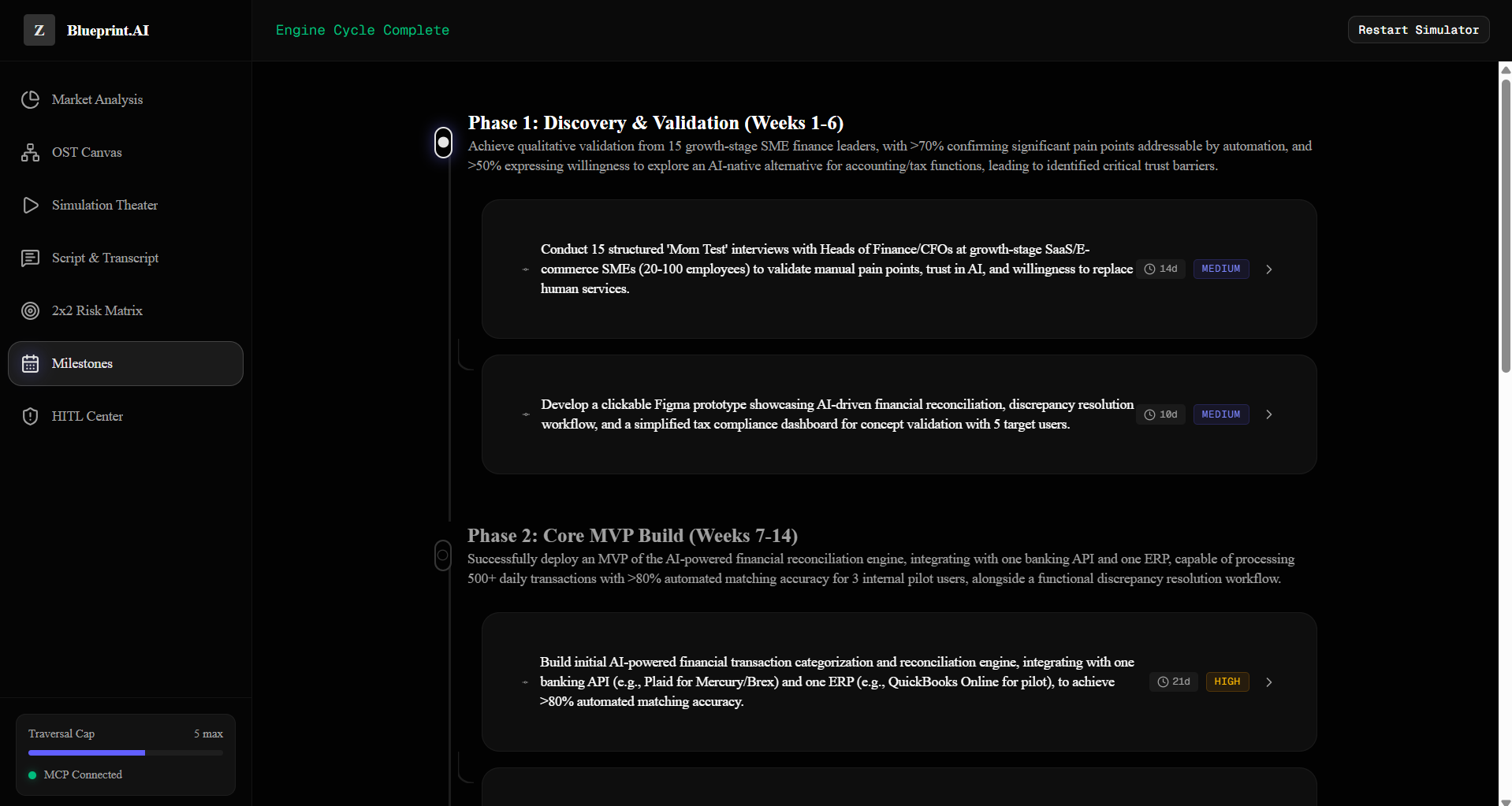Click MEDIUM badge on Figma prototype task
1512x806 pixels.
click(1220, 414)
